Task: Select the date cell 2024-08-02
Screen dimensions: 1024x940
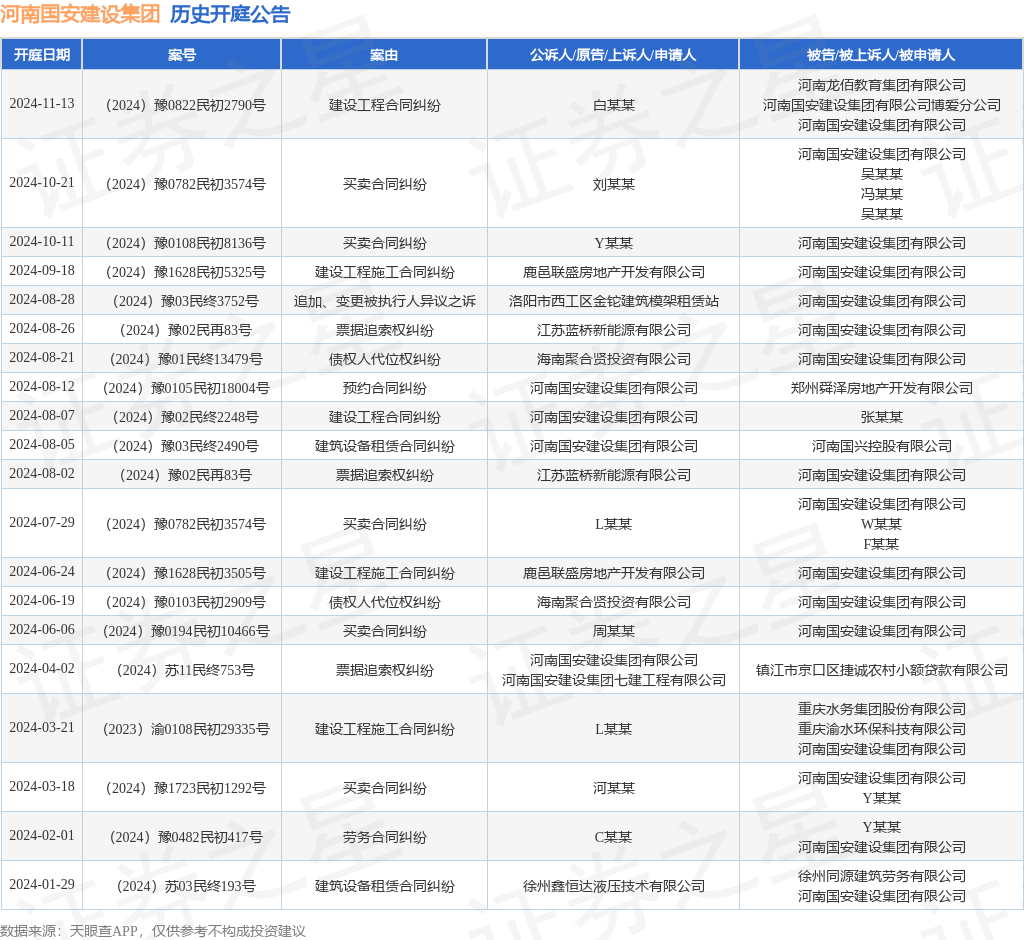Action: click(42, 474)
